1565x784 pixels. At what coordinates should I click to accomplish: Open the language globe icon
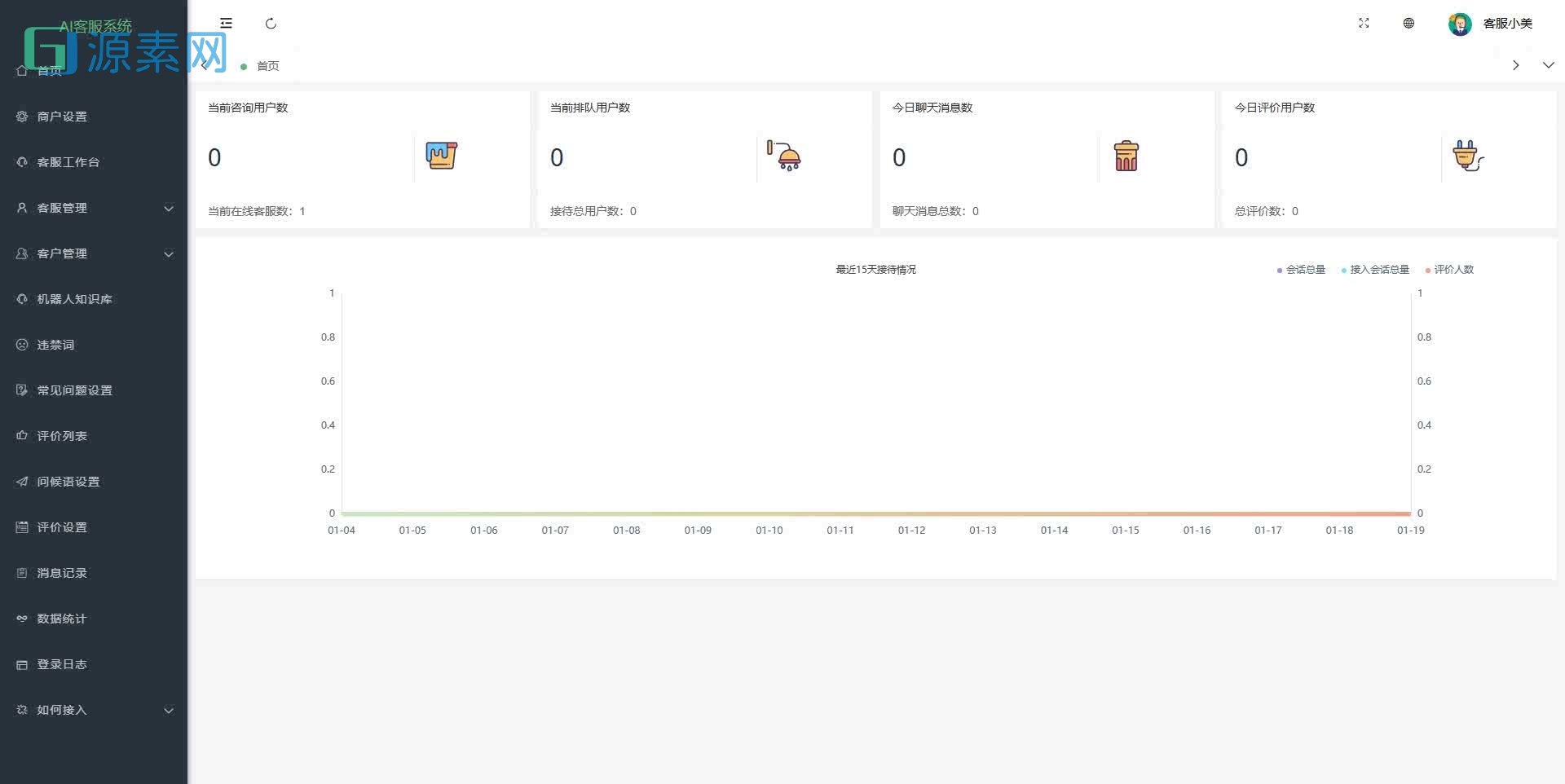tap(1408, 24)
